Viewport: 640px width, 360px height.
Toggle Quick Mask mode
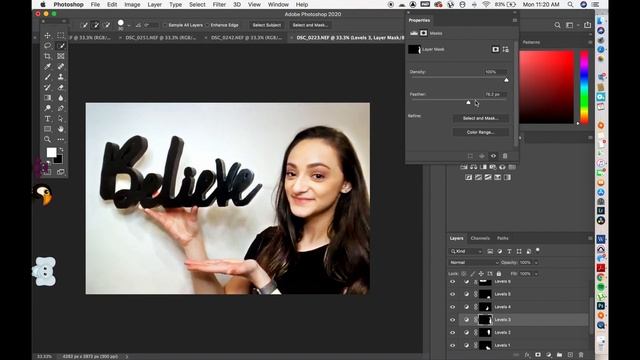click(x=47, y=172)
